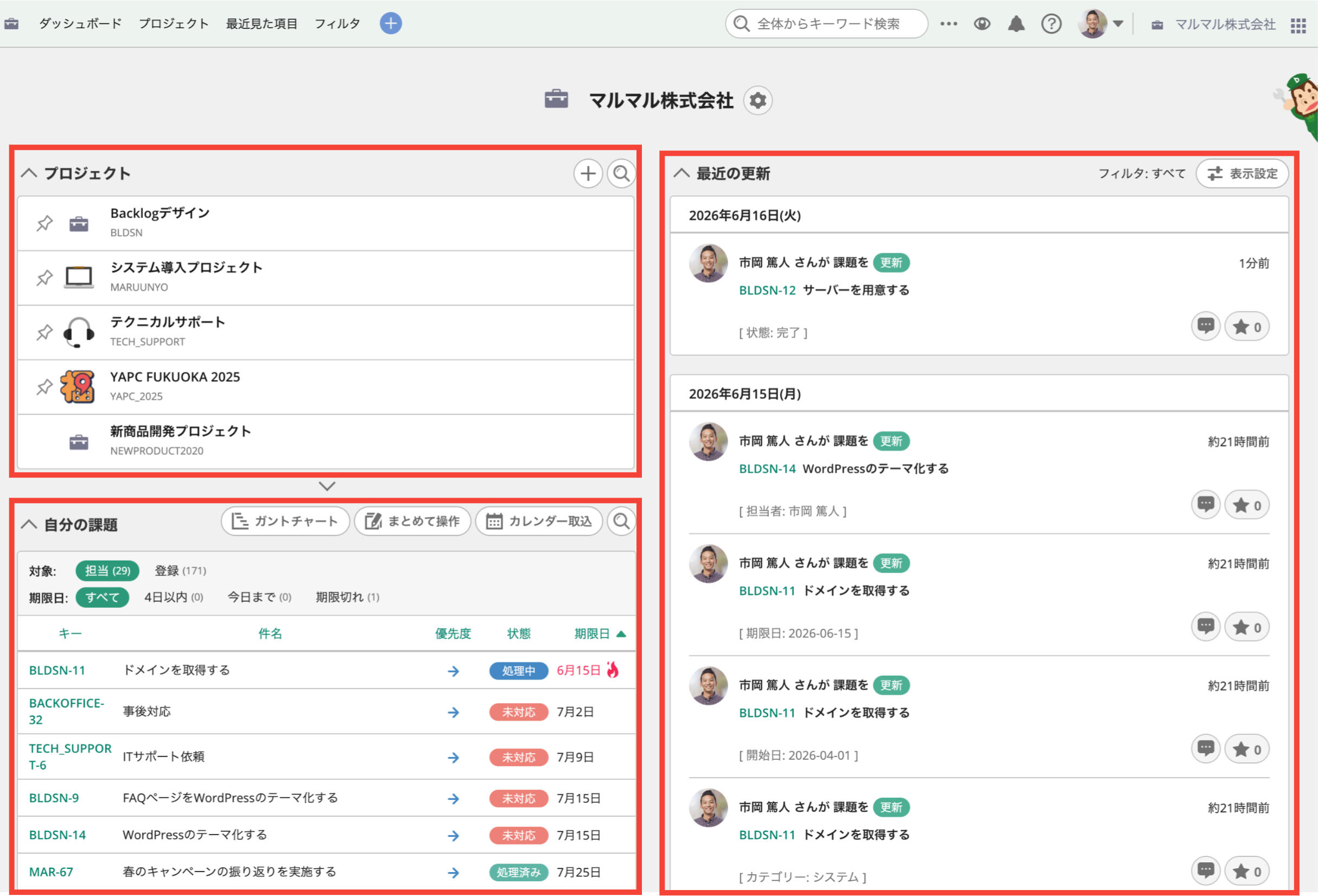The width and height of the screenshot is (1318, 896).
Task: Expand more projects with down chevron
Action: (x=327, y=486)
